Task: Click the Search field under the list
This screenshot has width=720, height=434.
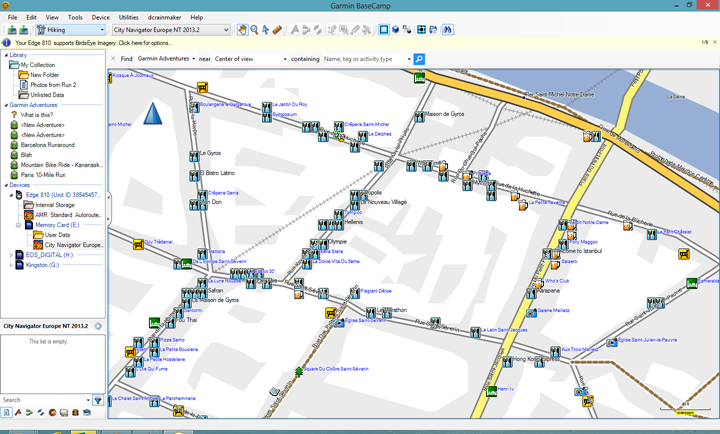Action: 43,400
